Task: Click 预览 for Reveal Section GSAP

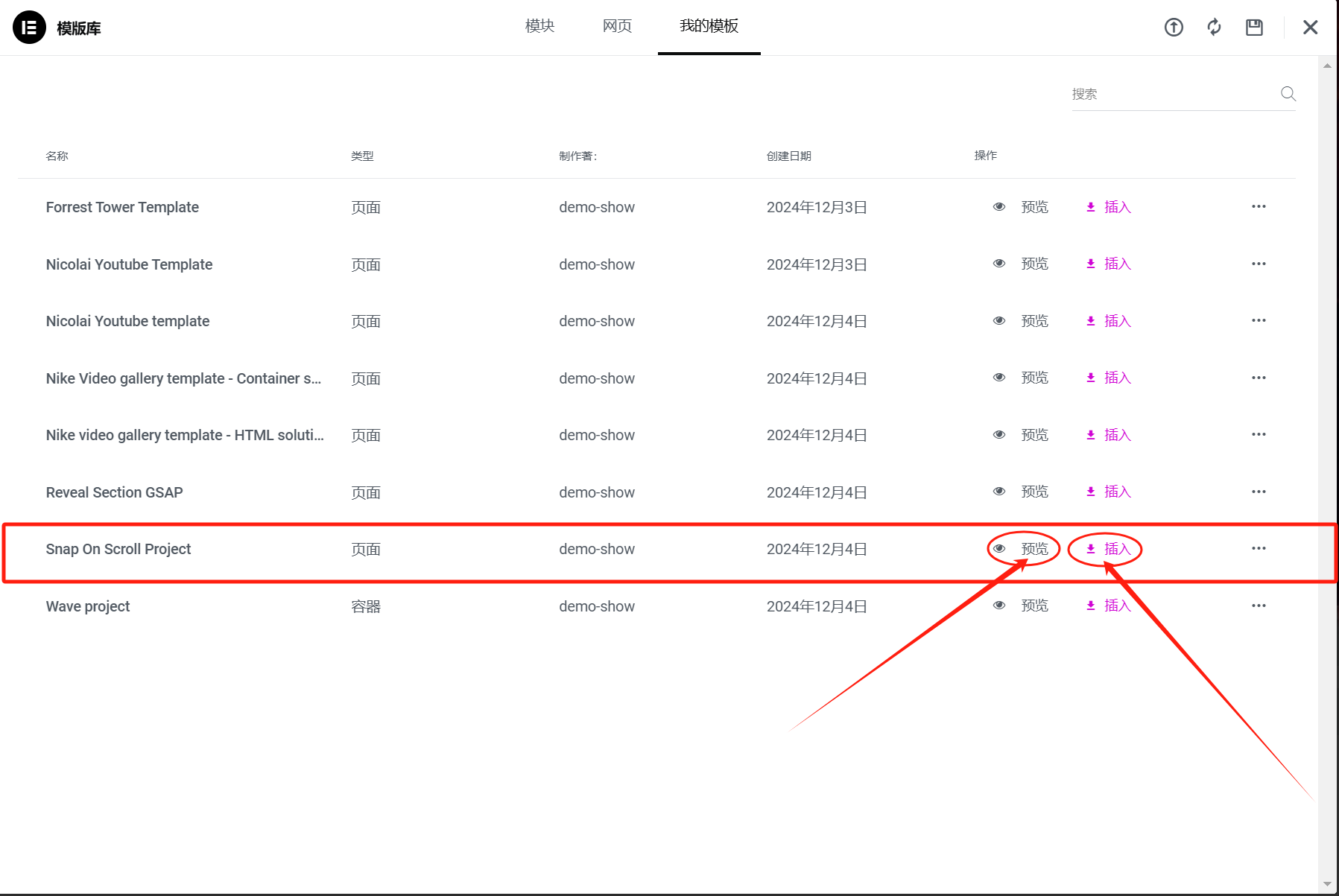Action: [x=1034, y=492]
